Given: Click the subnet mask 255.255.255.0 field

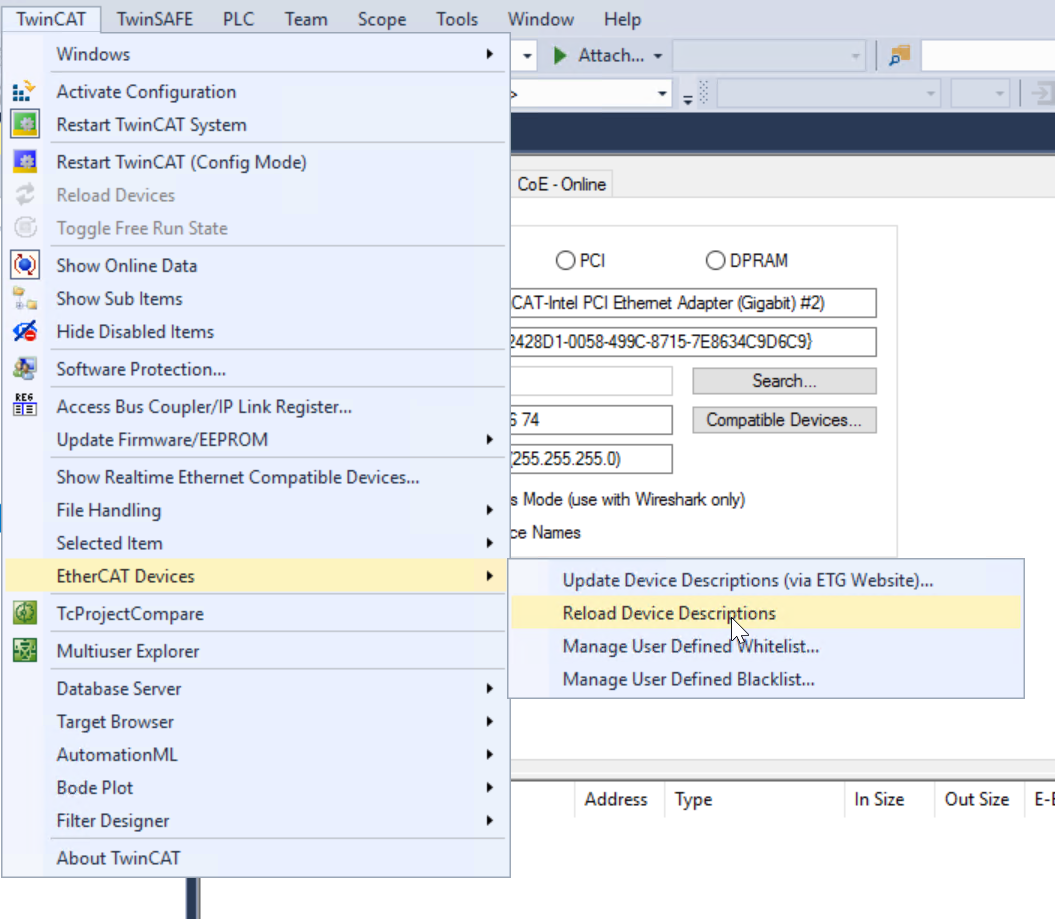Looking at the screenshot, I should pyautogui.click(x=591, y=459).
